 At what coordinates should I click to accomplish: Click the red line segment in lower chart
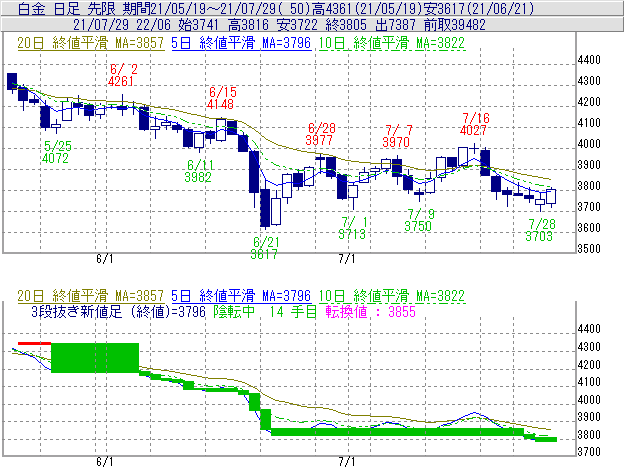tap(34, 343)
